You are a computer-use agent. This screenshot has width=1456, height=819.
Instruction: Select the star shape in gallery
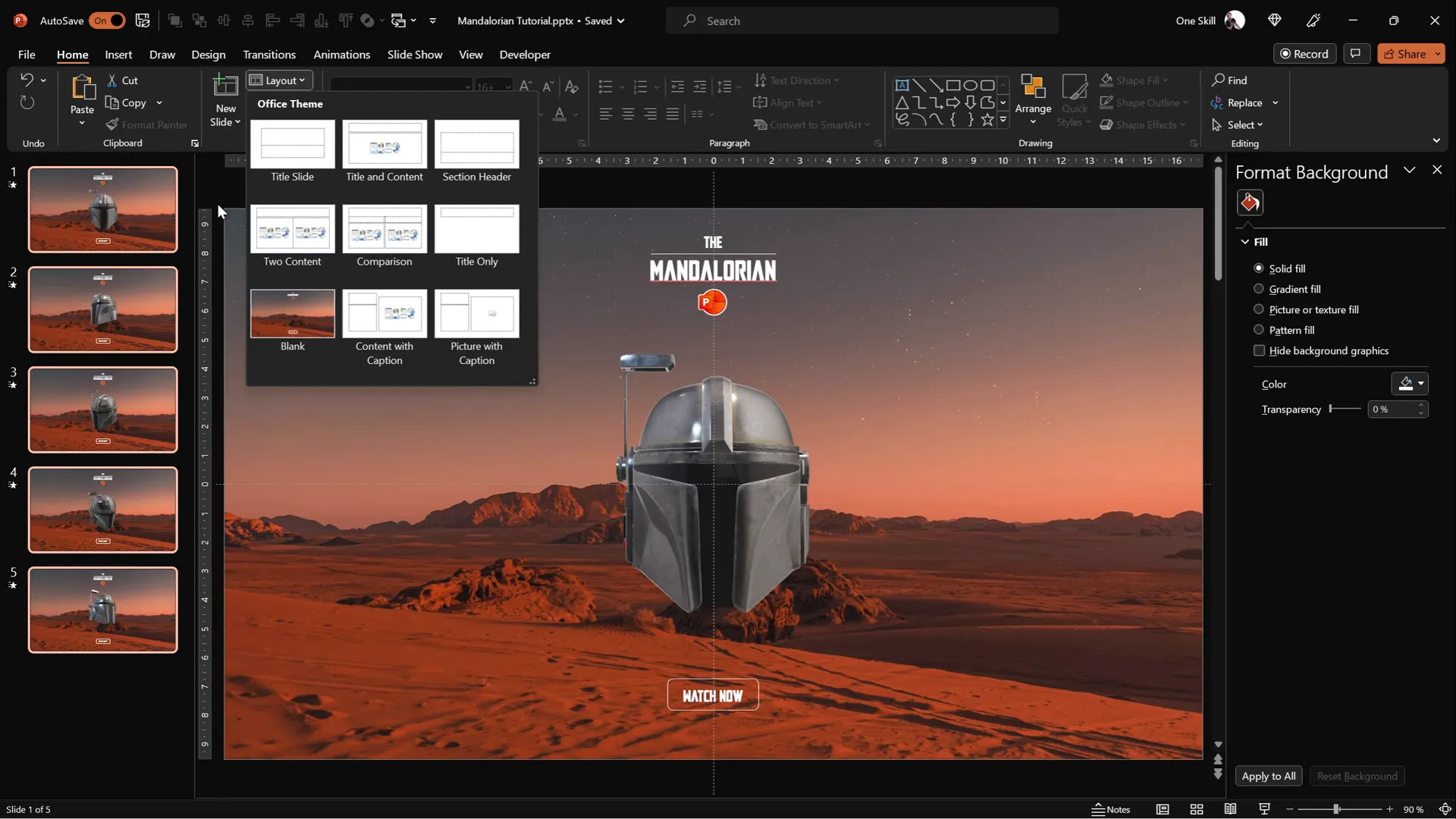pos(987,119)
